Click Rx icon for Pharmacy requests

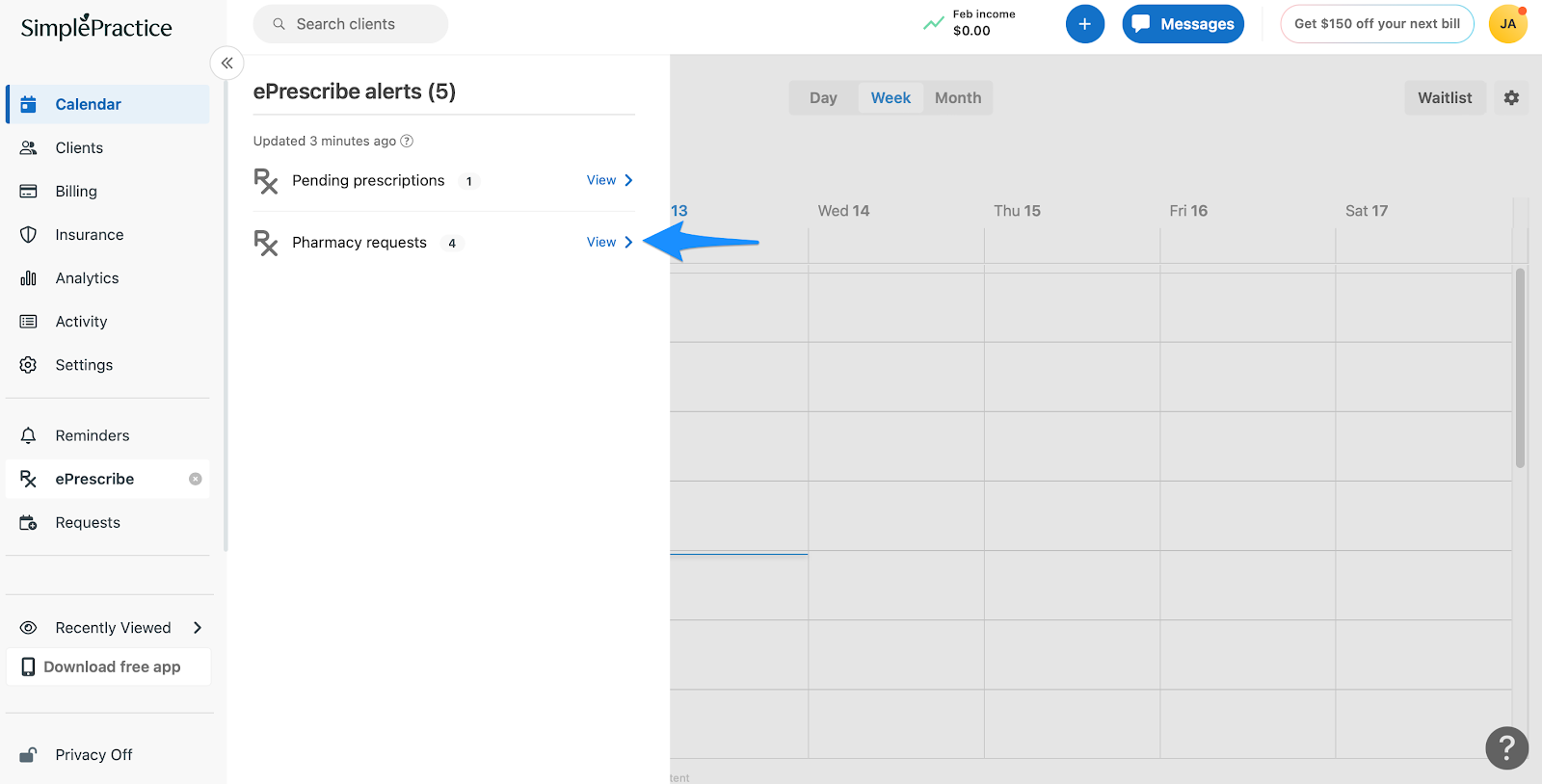[266, 242]
